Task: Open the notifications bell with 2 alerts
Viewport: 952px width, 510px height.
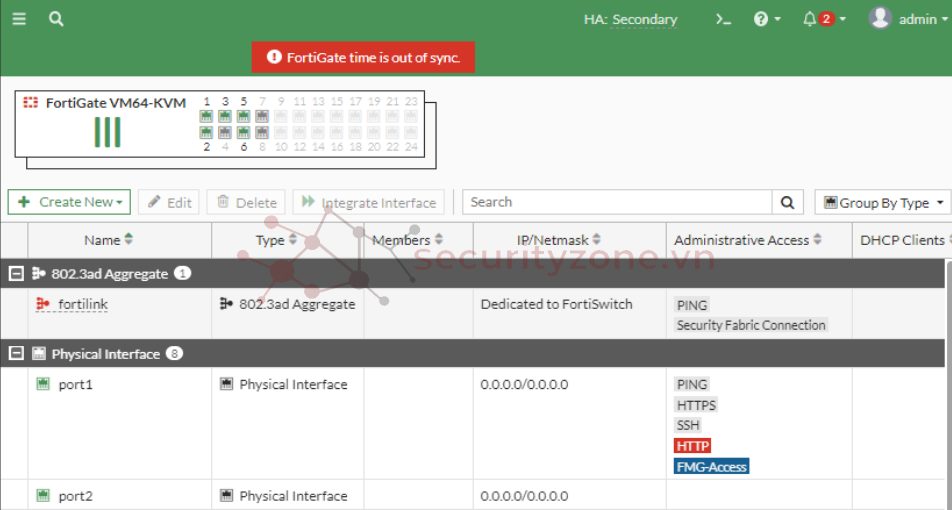Action: point(824,19)
